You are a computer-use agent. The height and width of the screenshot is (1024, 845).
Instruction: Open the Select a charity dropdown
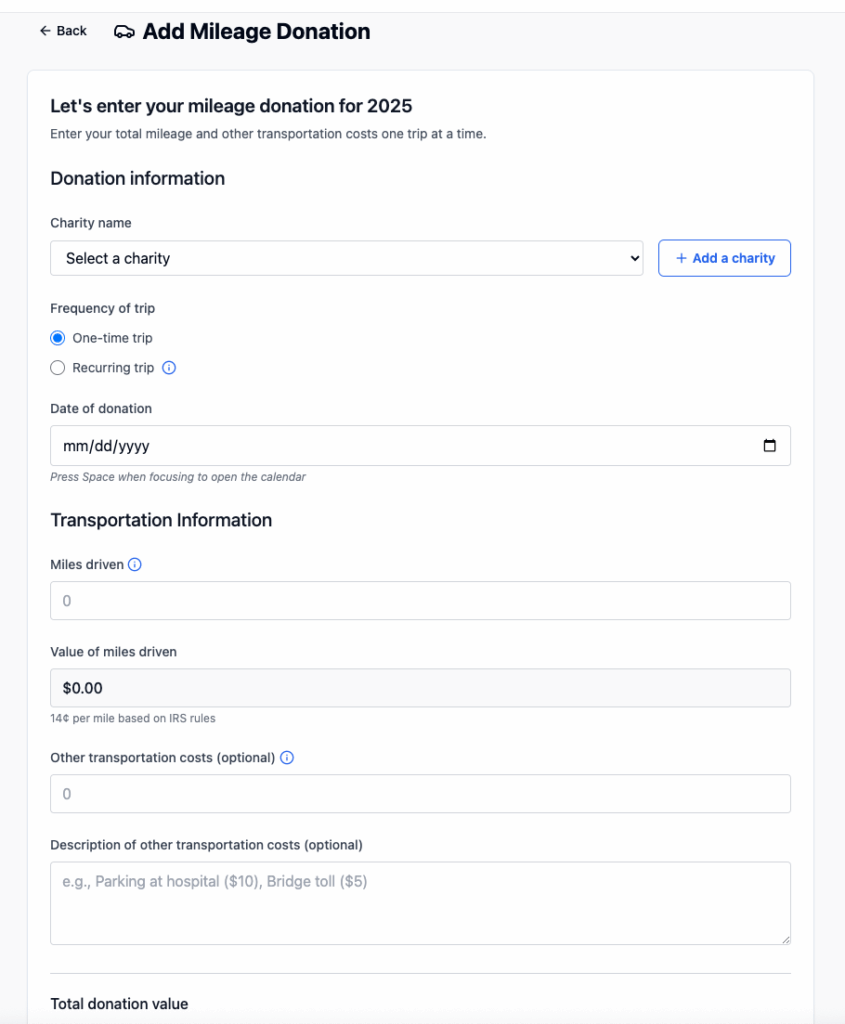pyautogui.click(x=346, y=258)
